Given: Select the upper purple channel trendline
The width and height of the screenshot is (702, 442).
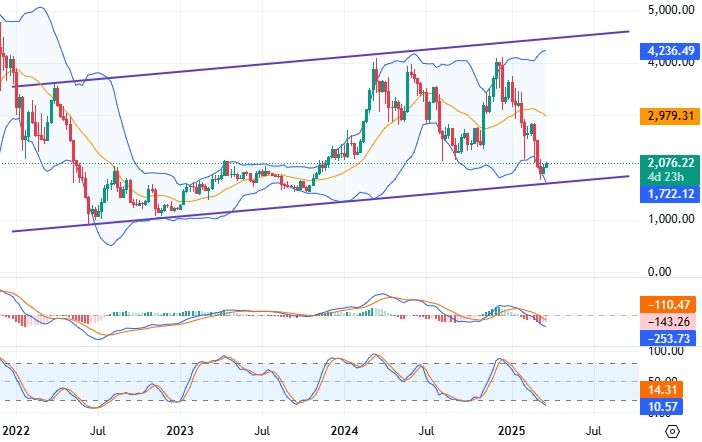Looking at the screenshot, I should click(x=321, y=59).
